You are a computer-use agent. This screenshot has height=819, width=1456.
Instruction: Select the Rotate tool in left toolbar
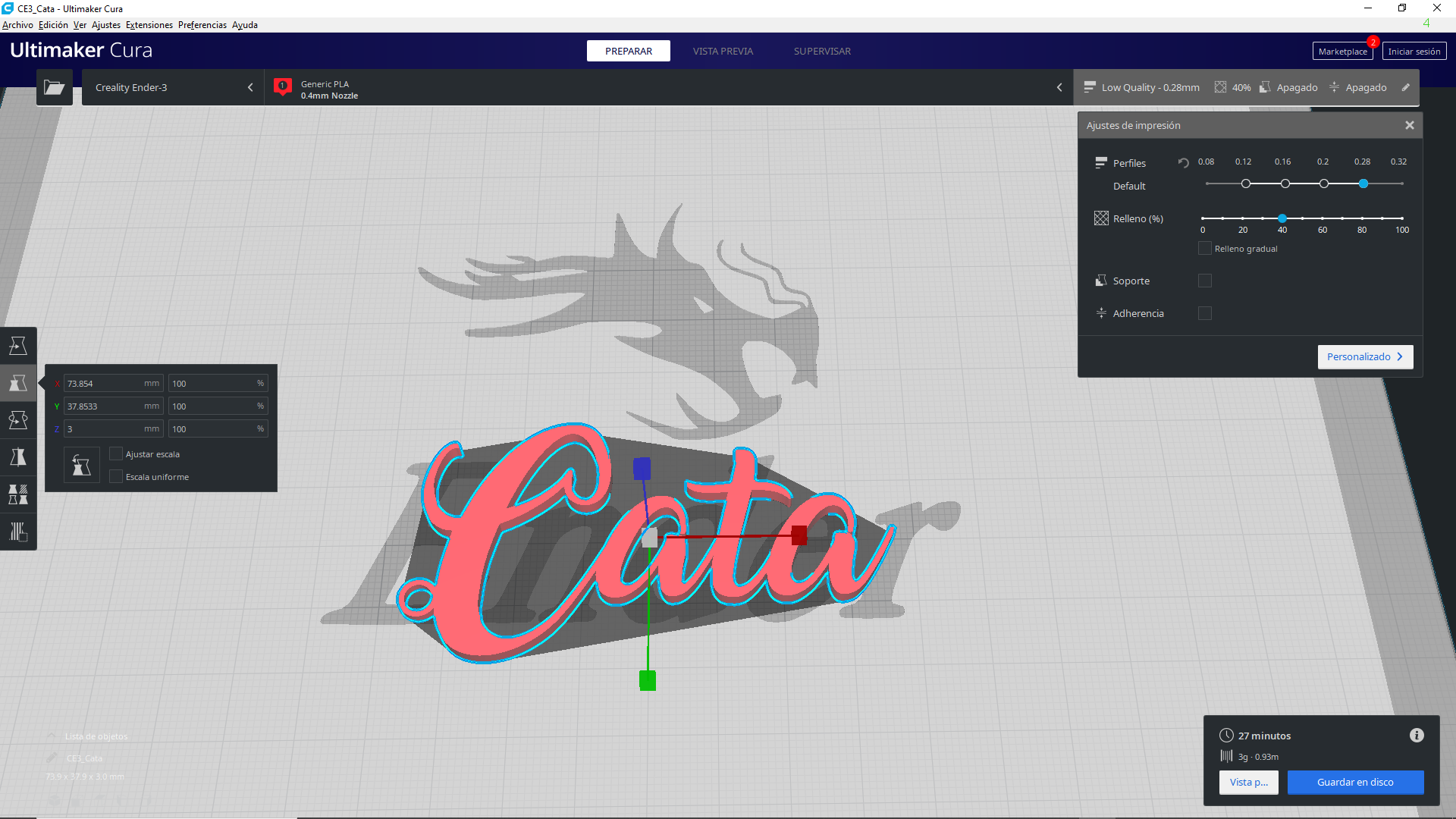(18, 420)
